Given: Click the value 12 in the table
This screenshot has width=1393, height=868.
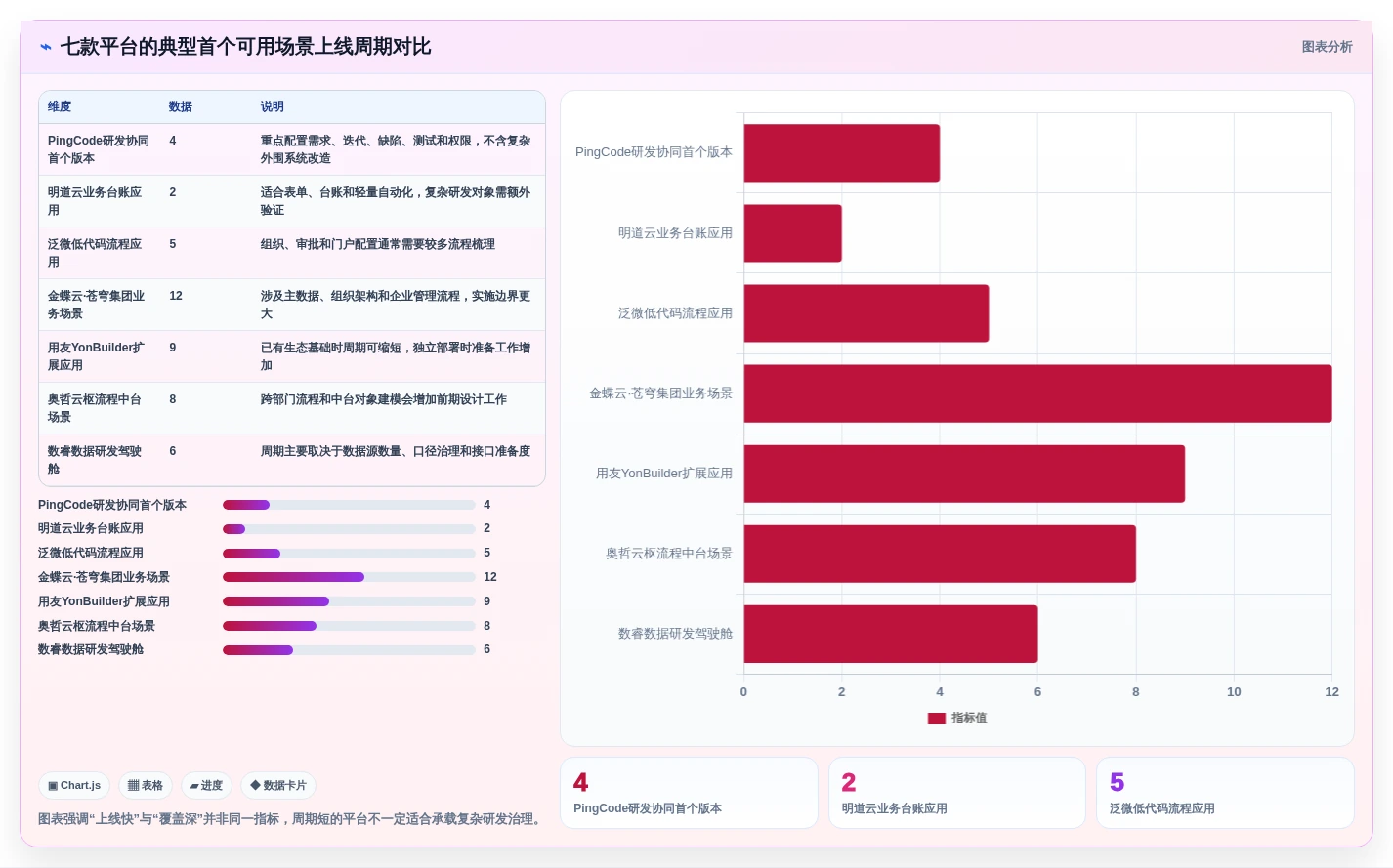Looking at the screenshot, I should (x=176, y=296).
